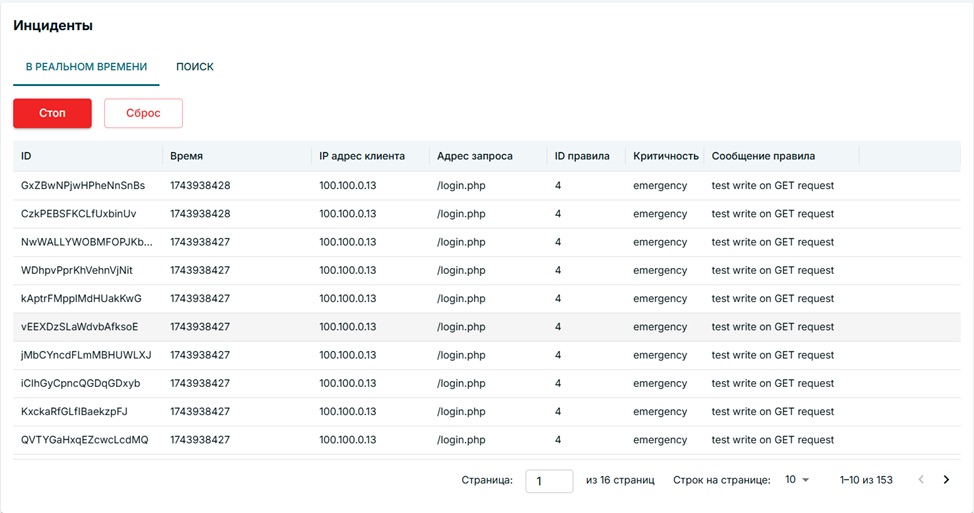
Task: Click the Время column header
Action: [186, 156]
